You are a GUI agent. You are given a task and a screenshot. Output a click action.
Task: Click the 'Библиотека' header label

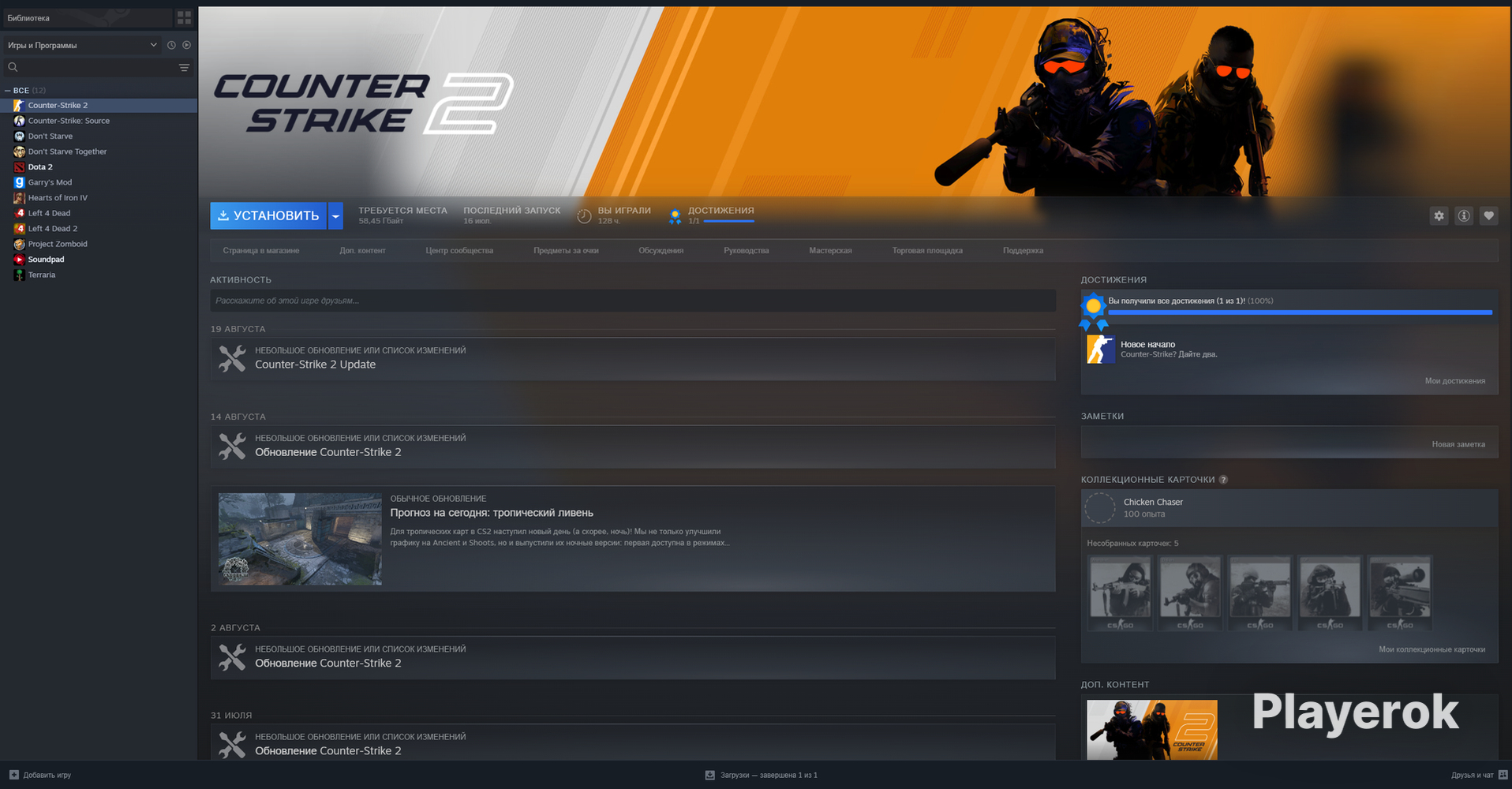(x=28, y=17)
